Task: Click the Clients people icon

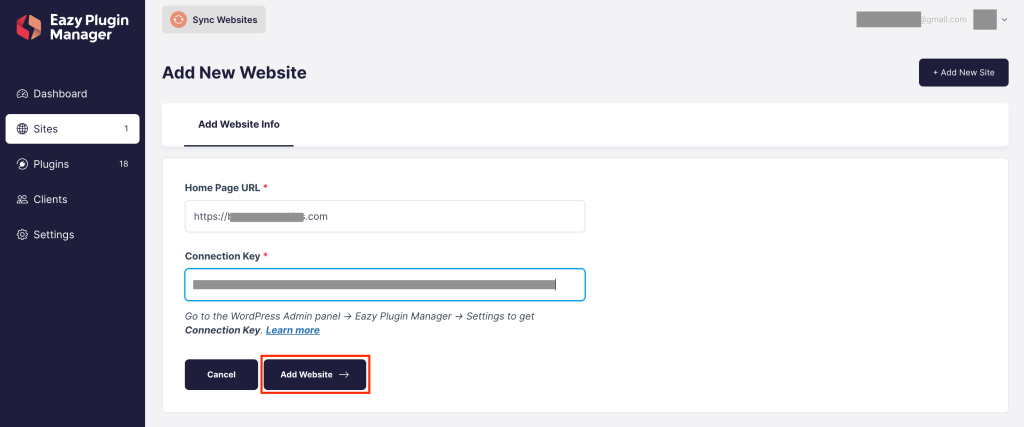Action: pos(22,199)
